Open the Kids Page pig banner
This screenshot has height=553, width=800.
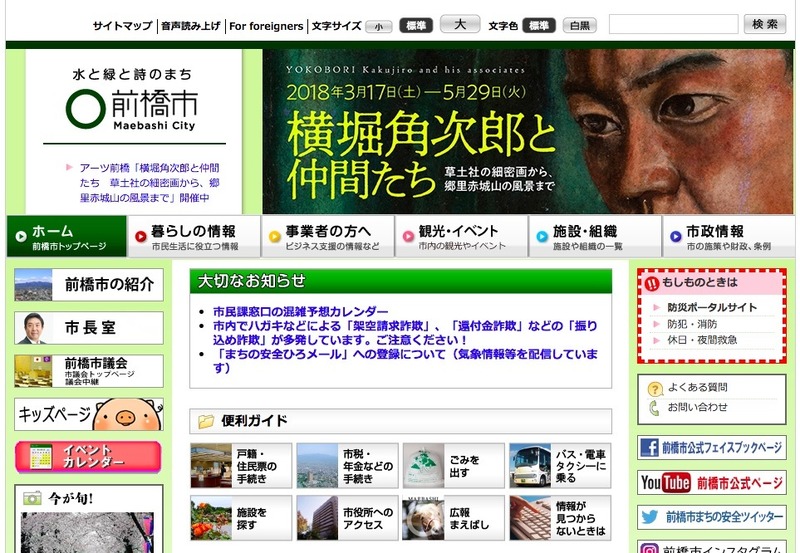point(89,414)
